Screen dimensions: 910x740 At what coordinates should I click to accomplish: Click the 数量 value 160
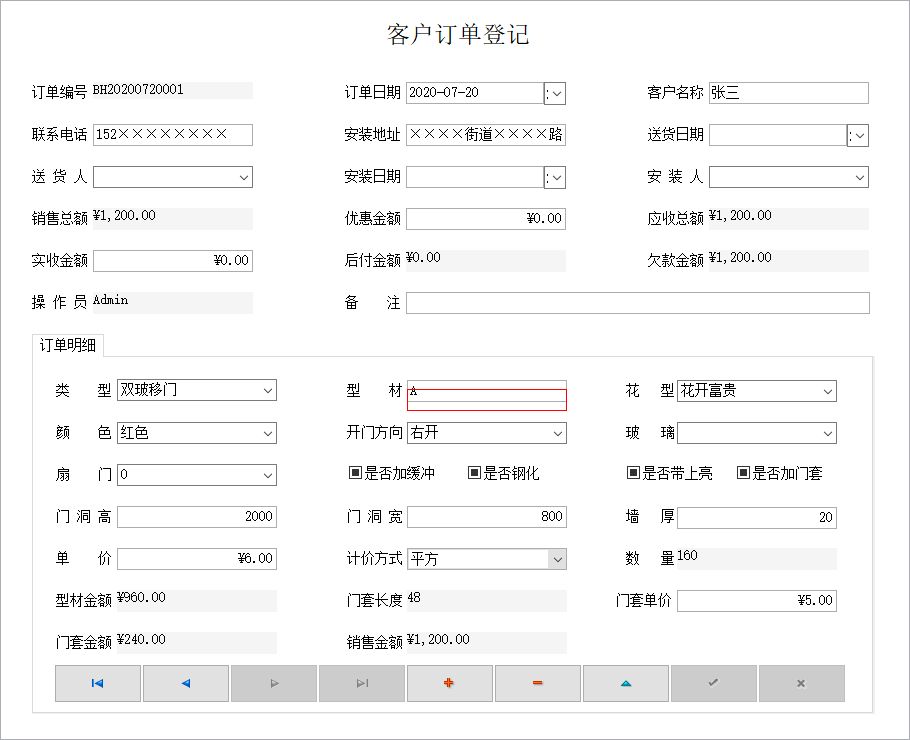point(687,555)
